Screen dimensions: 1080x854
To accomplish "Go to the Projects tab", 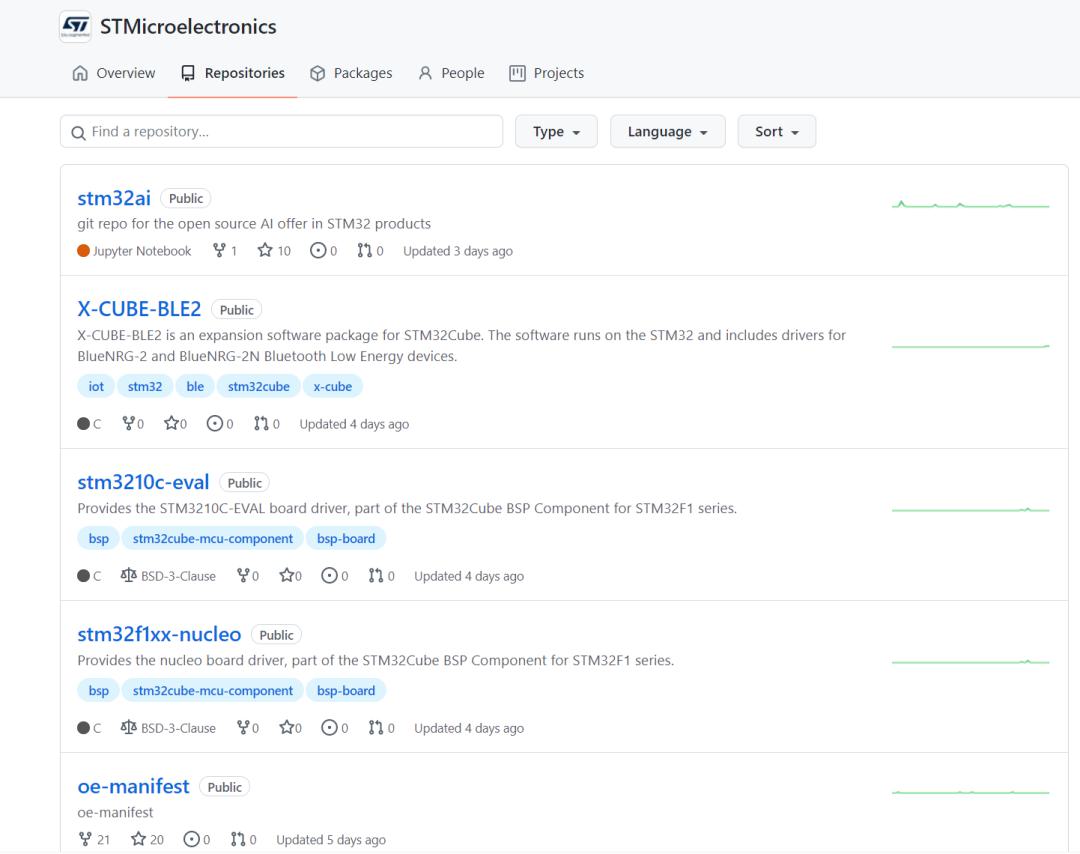I will point(546,73).
